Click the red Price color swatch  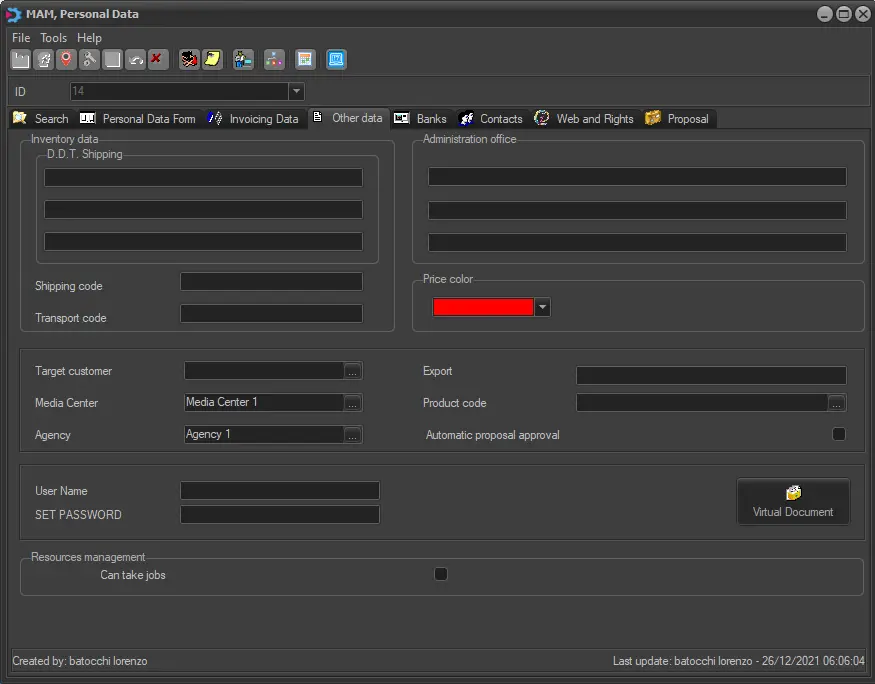click(483, 308)
